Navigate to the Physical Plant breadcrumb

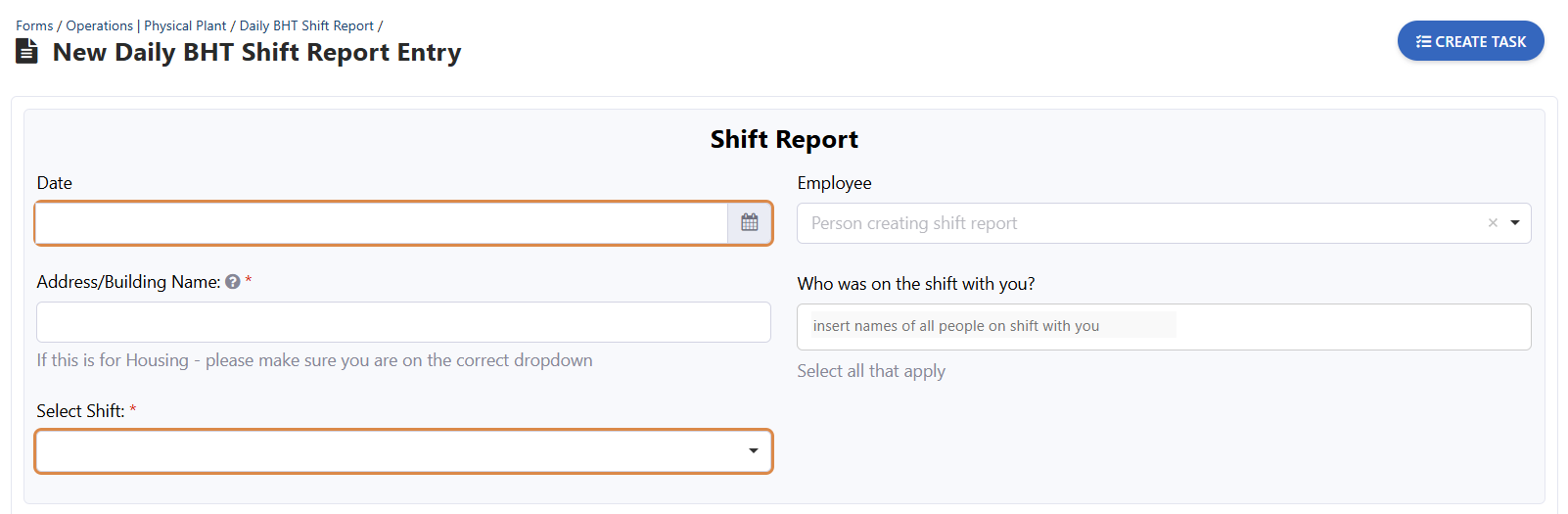tap(185, 25)
